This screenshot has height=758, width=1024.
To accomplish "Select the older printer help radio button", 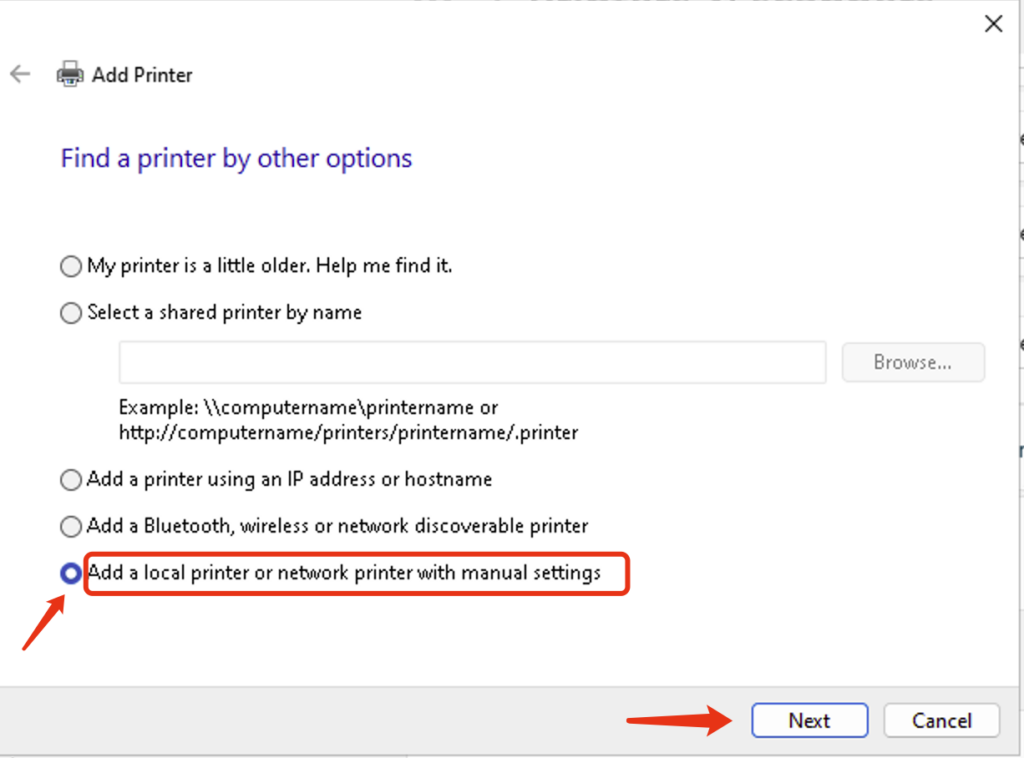I will point(70,266).
